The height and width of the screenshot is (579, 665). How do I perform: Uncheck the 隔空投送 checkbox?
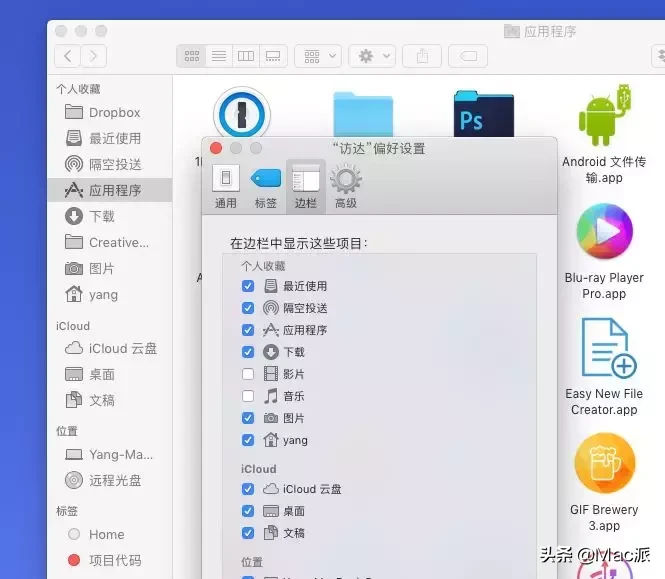[x=248, y=308]
